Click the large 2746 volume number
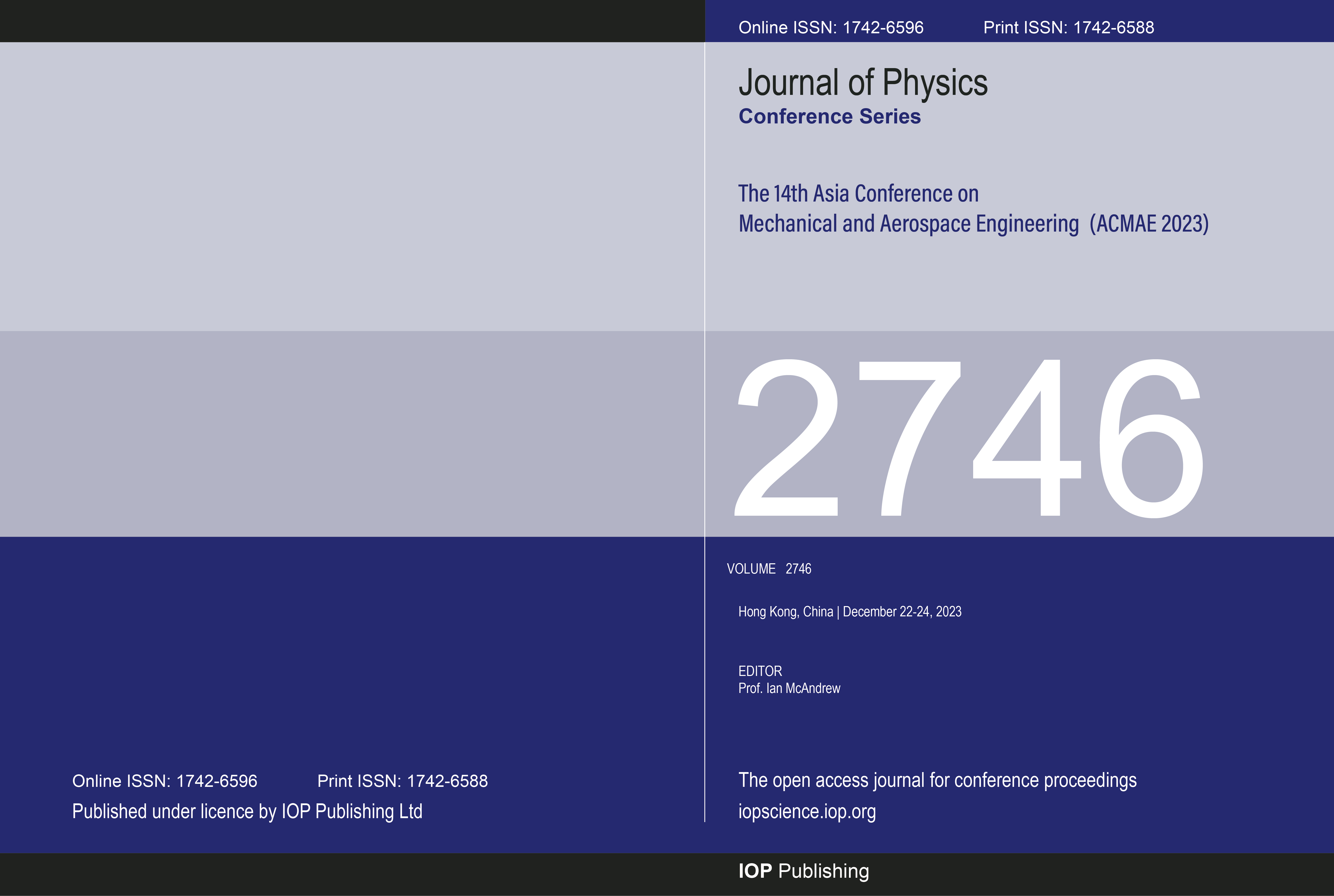The width and height of the screenshot is (1334, 896). click(x=969, y=438)
